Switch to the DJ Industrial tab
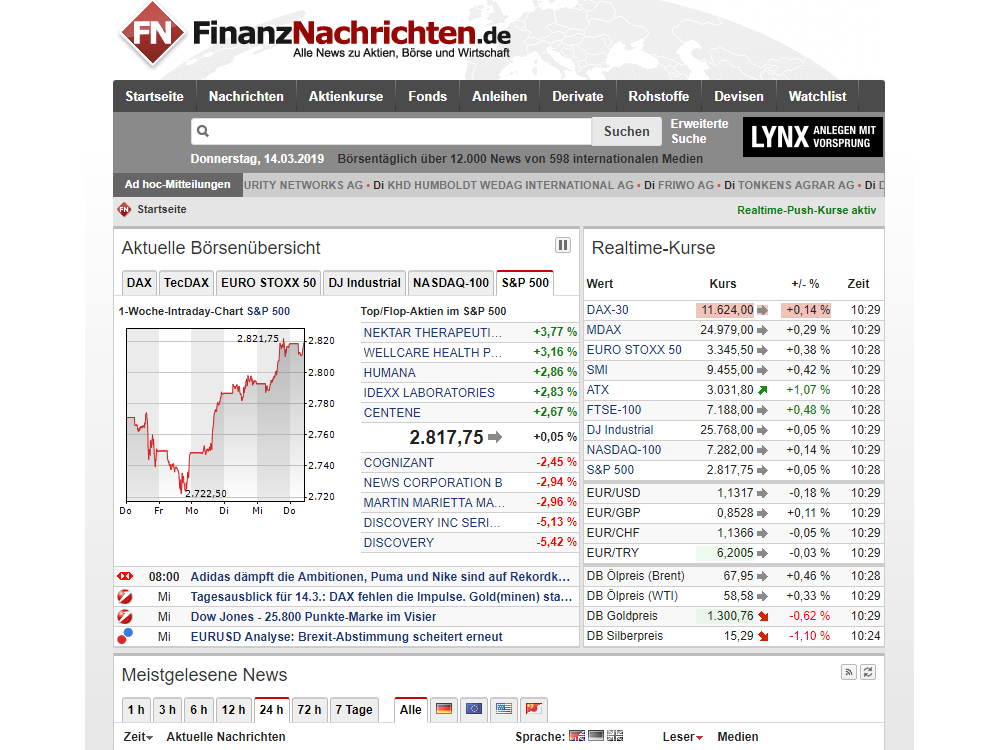 point(365,283)
